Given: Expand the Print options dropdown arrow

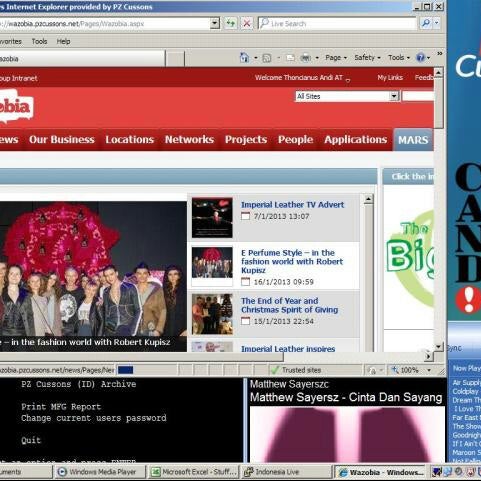Looking at the screenshot, I should click(317, 58).
